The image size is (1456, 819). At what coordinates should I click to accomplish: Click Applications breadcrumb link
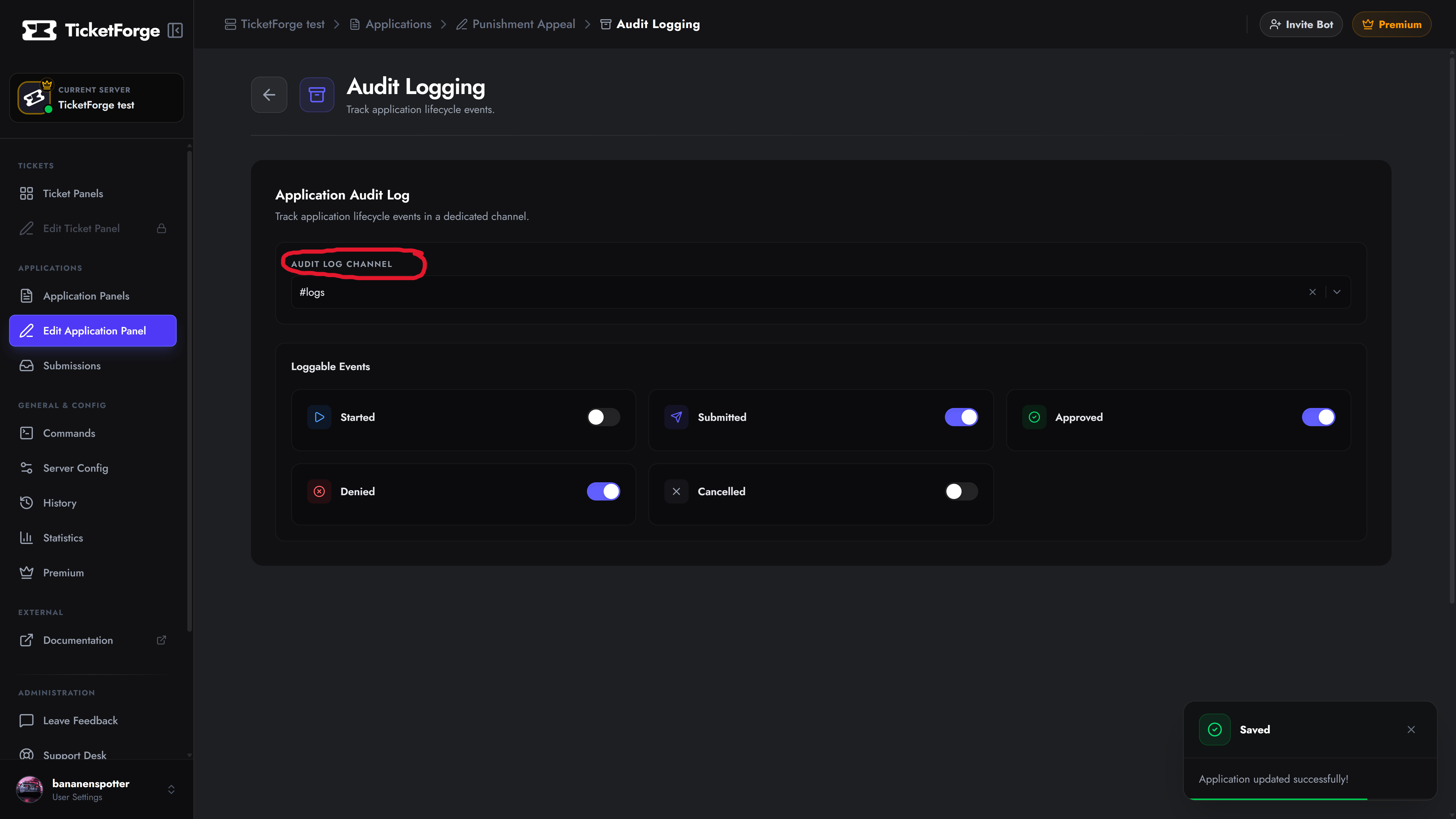click(x=391, y=24)
